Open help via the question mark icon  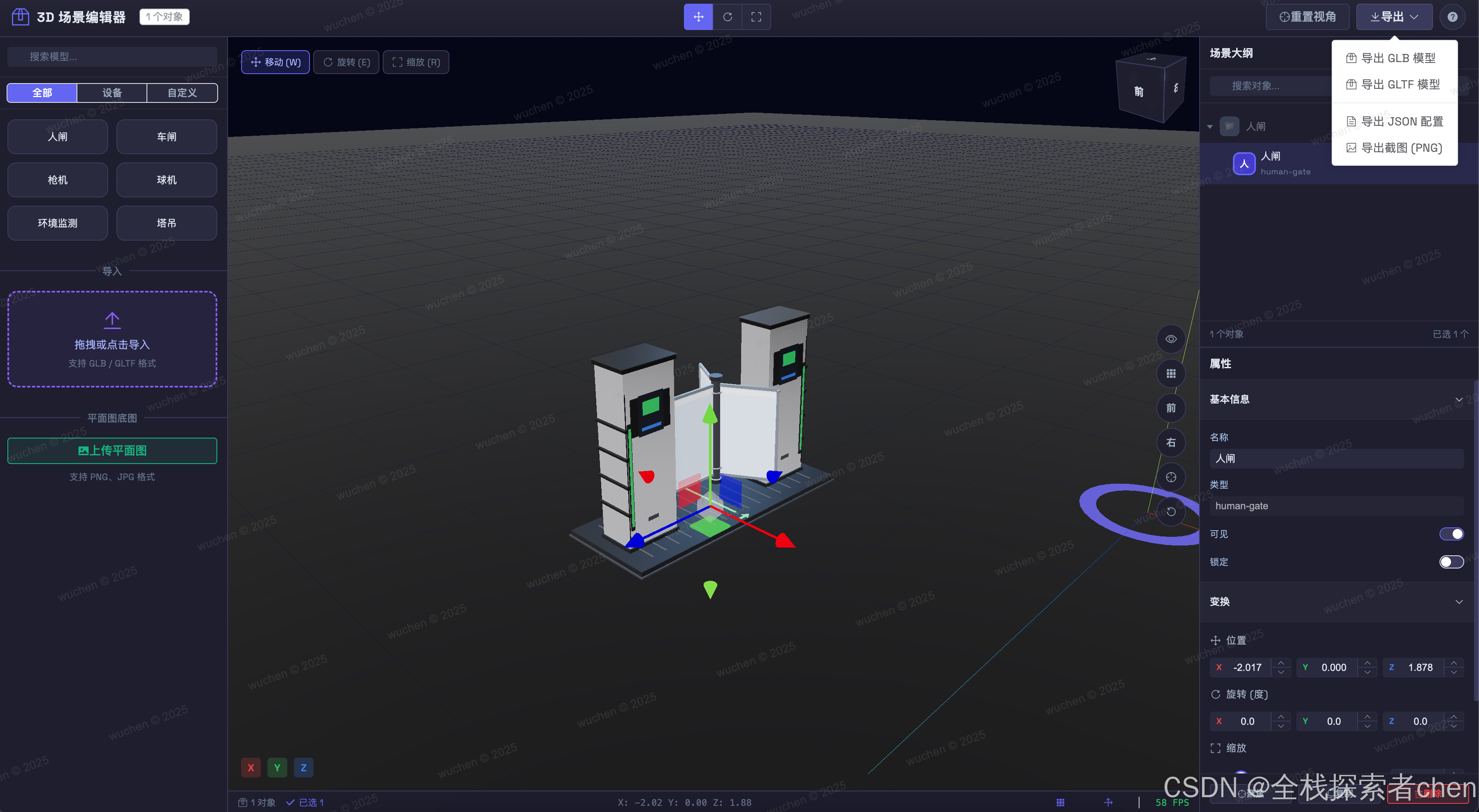coord(1453,16)
